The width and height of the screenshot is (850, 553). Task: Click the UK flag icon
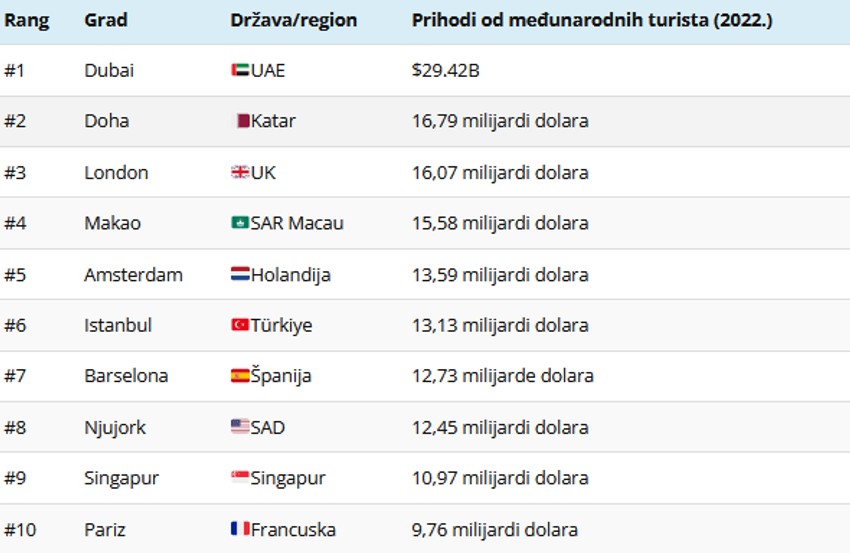pyautogui.click(x=240, y=173)
